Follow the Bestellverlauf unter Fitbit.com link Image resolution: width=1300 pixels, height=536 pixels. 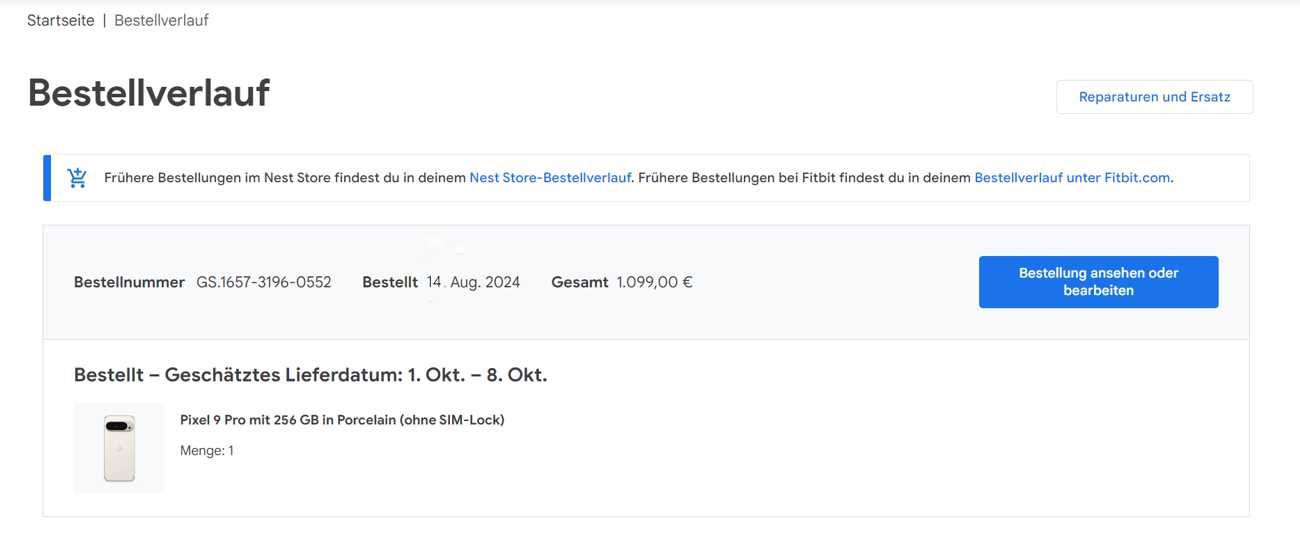(x=1072, y=178)
